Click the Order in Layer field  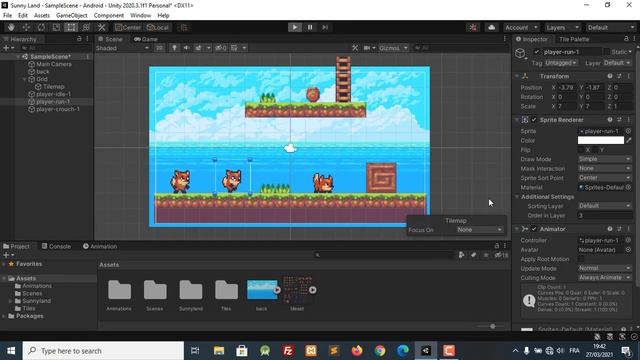click(605, 216)
